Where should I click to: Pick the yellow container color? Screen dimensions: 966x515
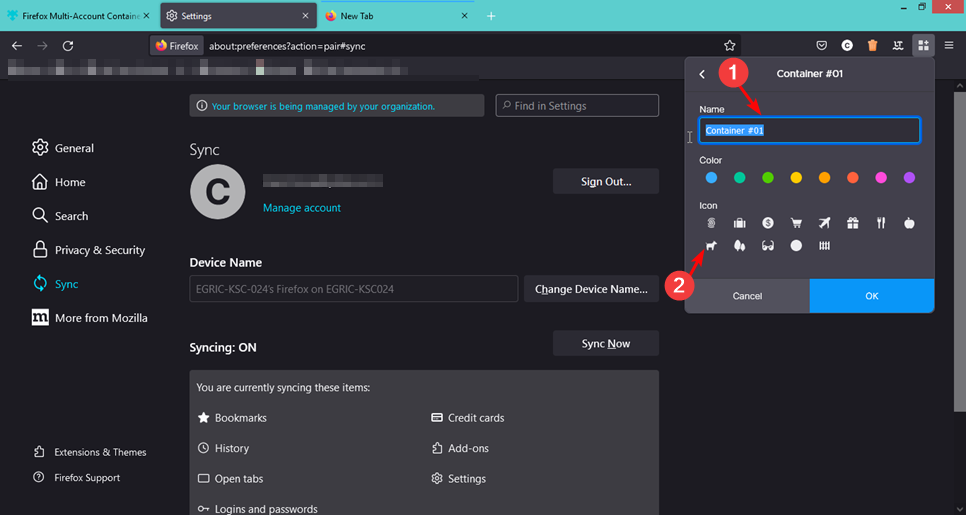pyautogui.click(x=796, y=177)
